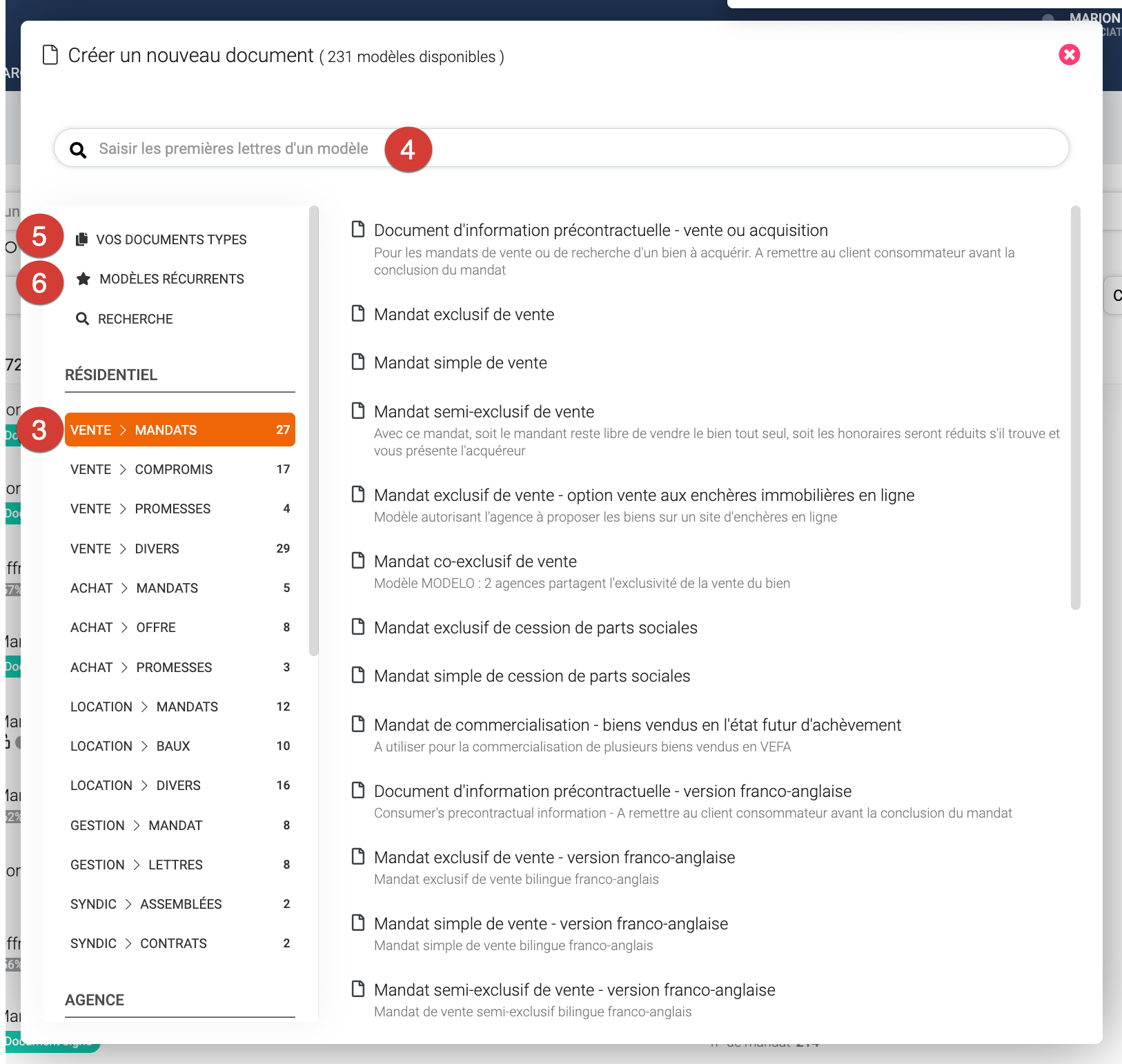Click the document icon beside dialog title

coord(50,55)
